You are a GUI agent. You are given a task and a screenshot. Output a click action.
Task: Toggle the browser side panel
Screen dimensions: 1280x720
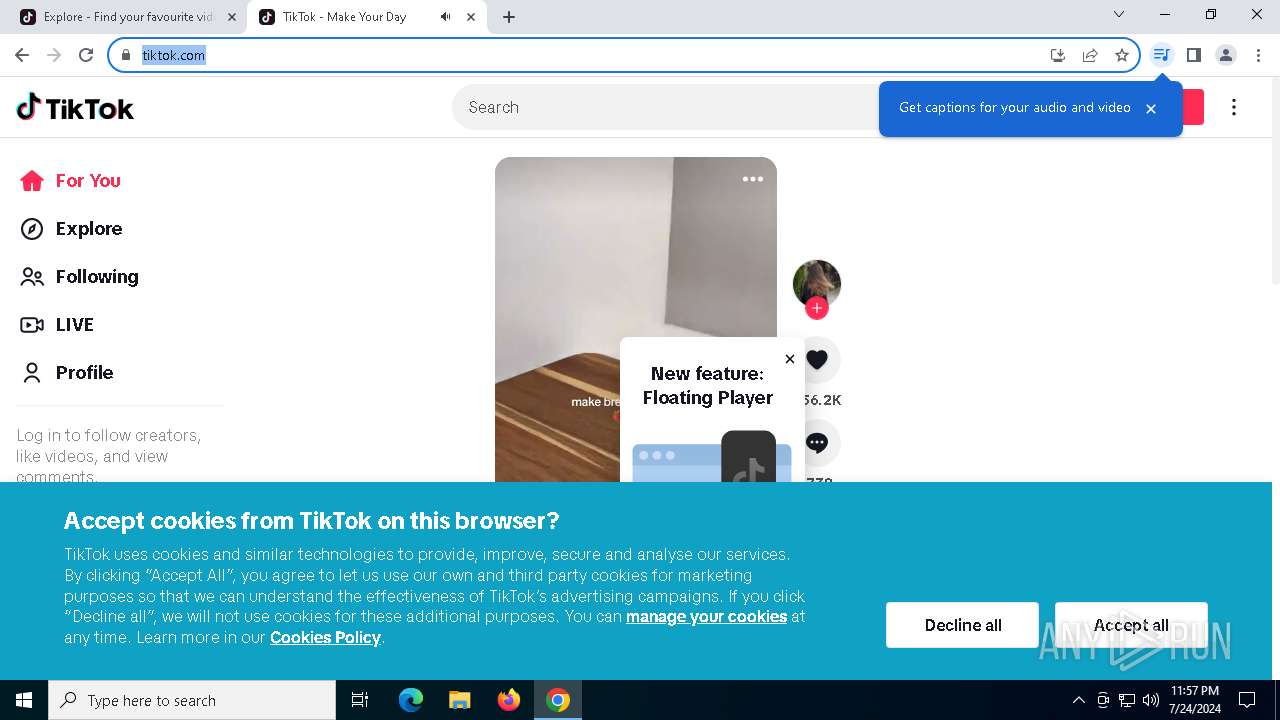pos(1193,55)
